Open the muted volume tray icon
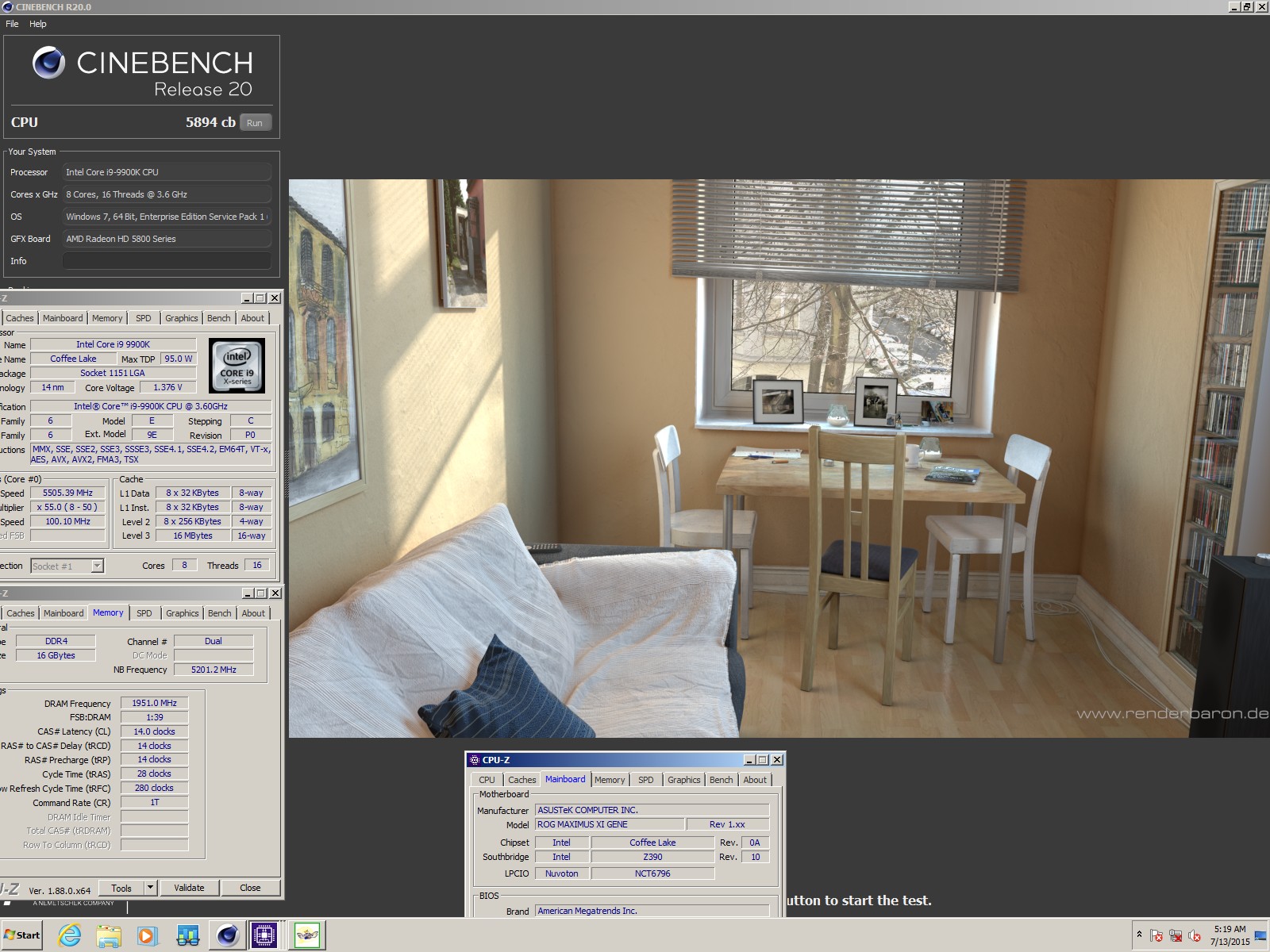Viewport: 1270px width, 952px height. (x=1195, y=936)
